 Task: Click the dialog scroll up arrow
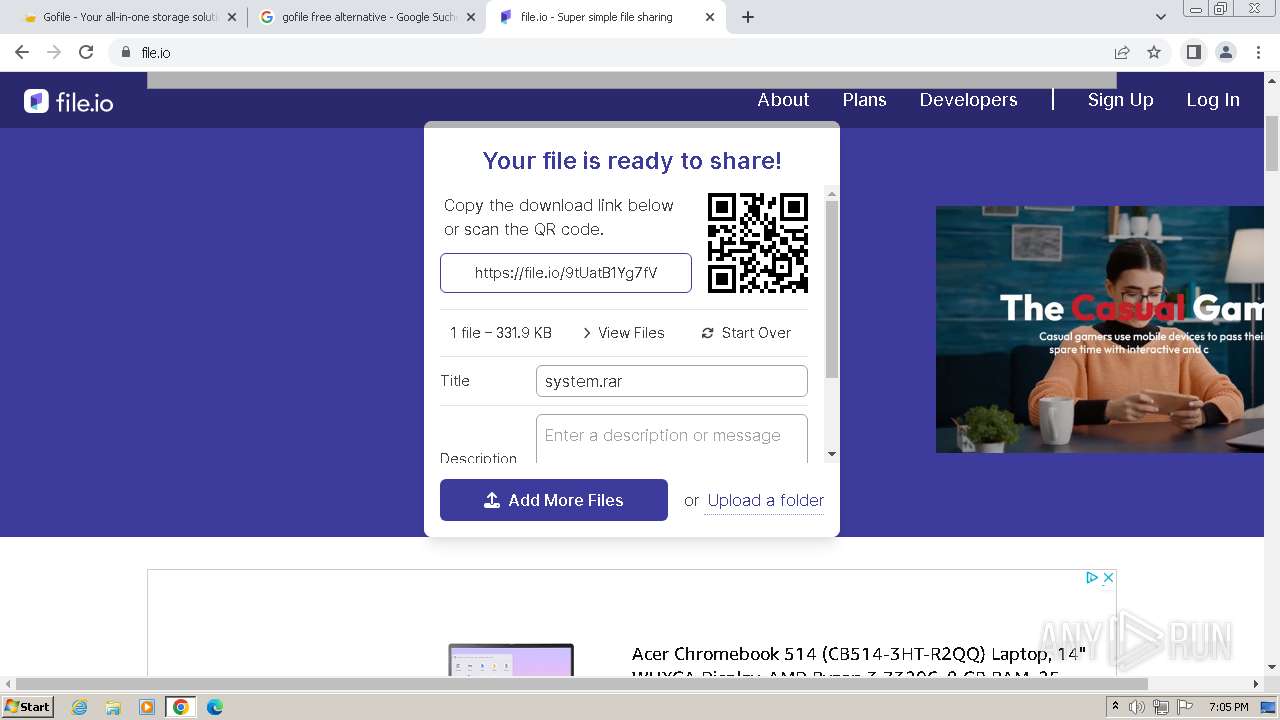coord(832,194)
